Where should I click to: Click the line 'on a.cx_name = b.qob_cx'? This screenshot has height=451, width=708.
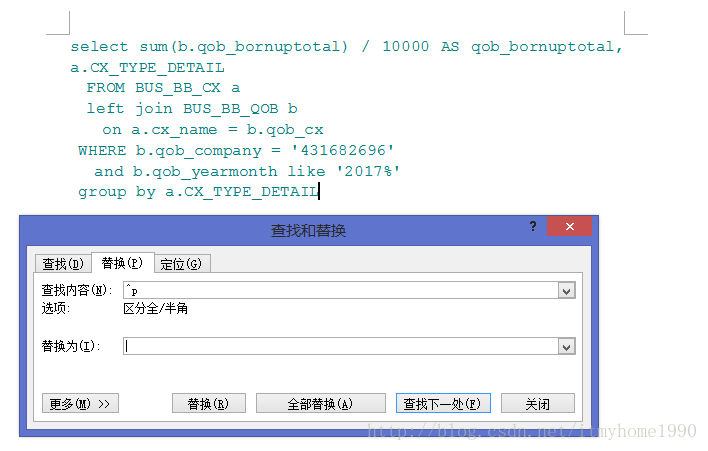point(213,130)
